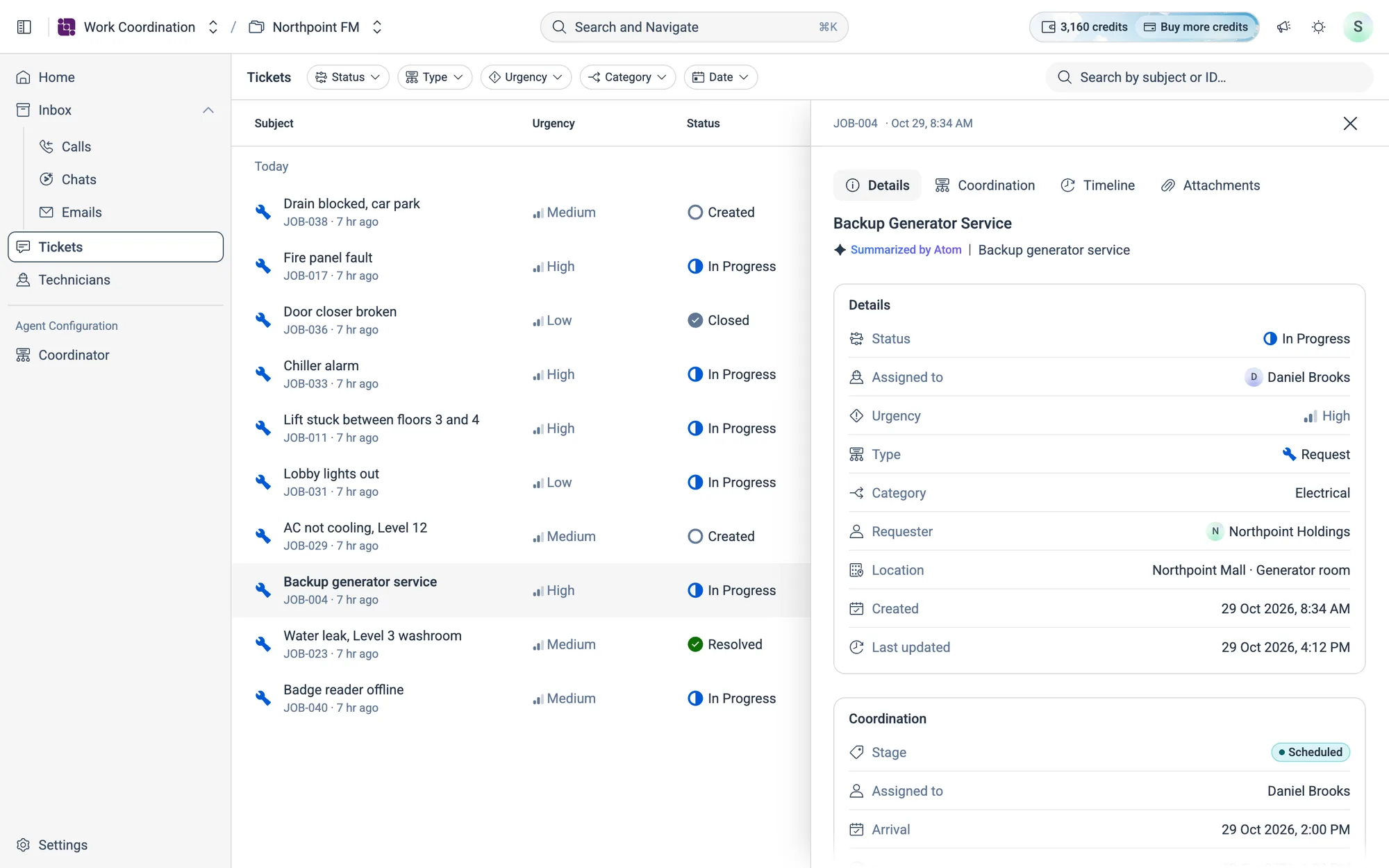Open the Type filter dropdown
1389x868 pixels.
point(435,77)
